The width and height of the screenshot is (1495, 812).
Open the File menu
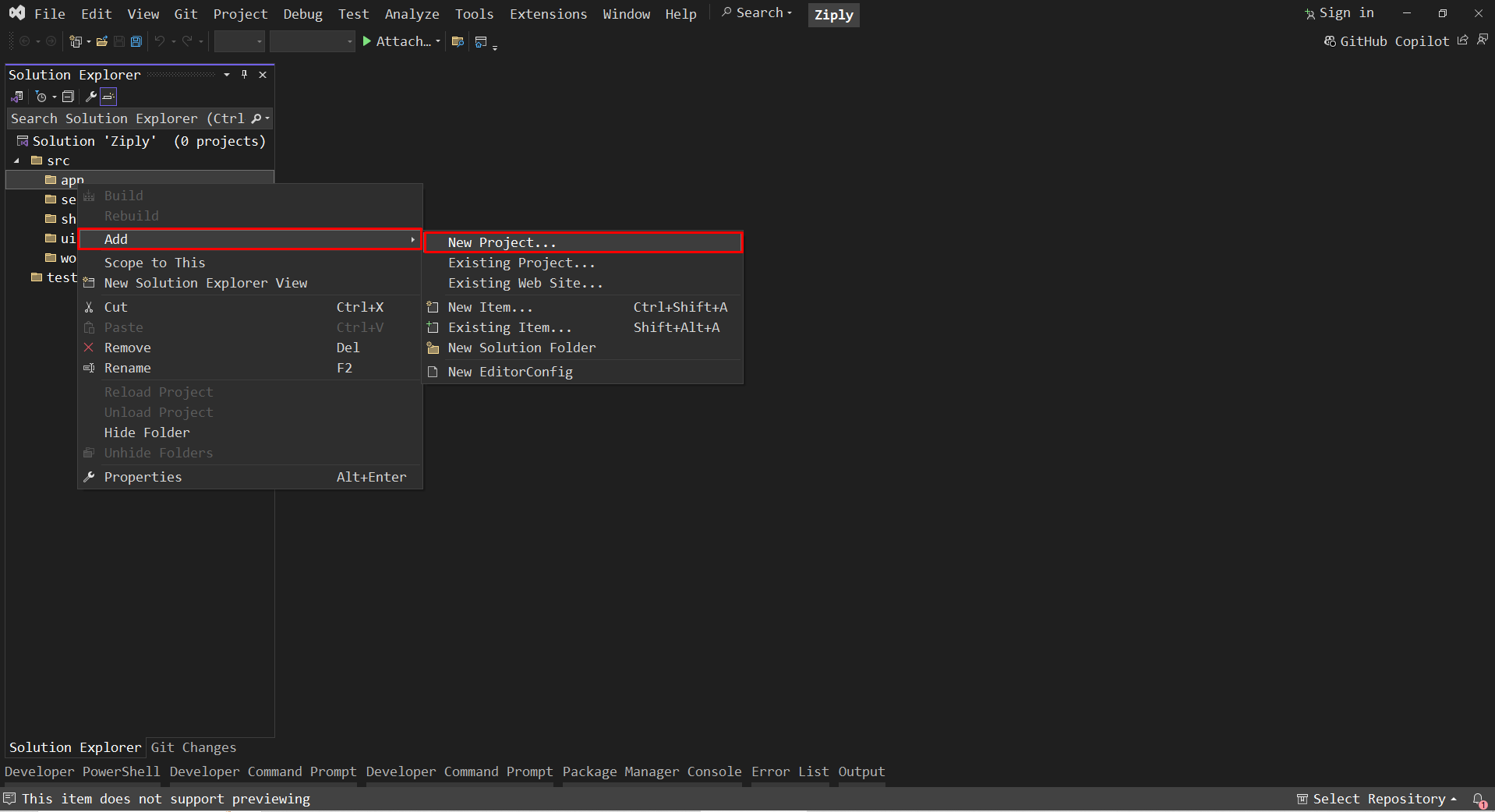(50, 14)
